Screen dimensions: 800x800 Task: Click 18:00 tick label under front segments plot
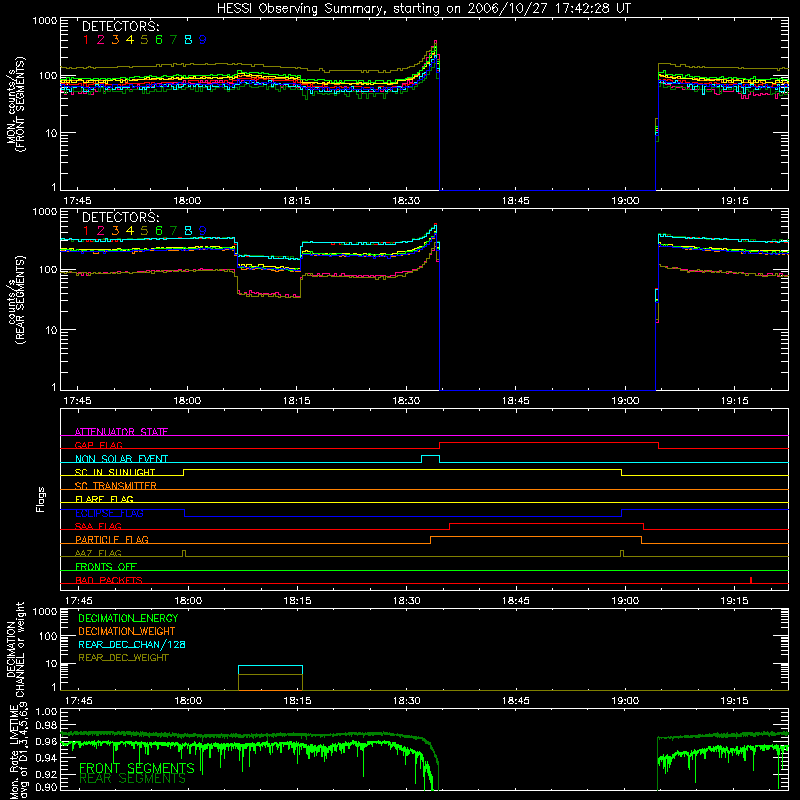[187, 201]
